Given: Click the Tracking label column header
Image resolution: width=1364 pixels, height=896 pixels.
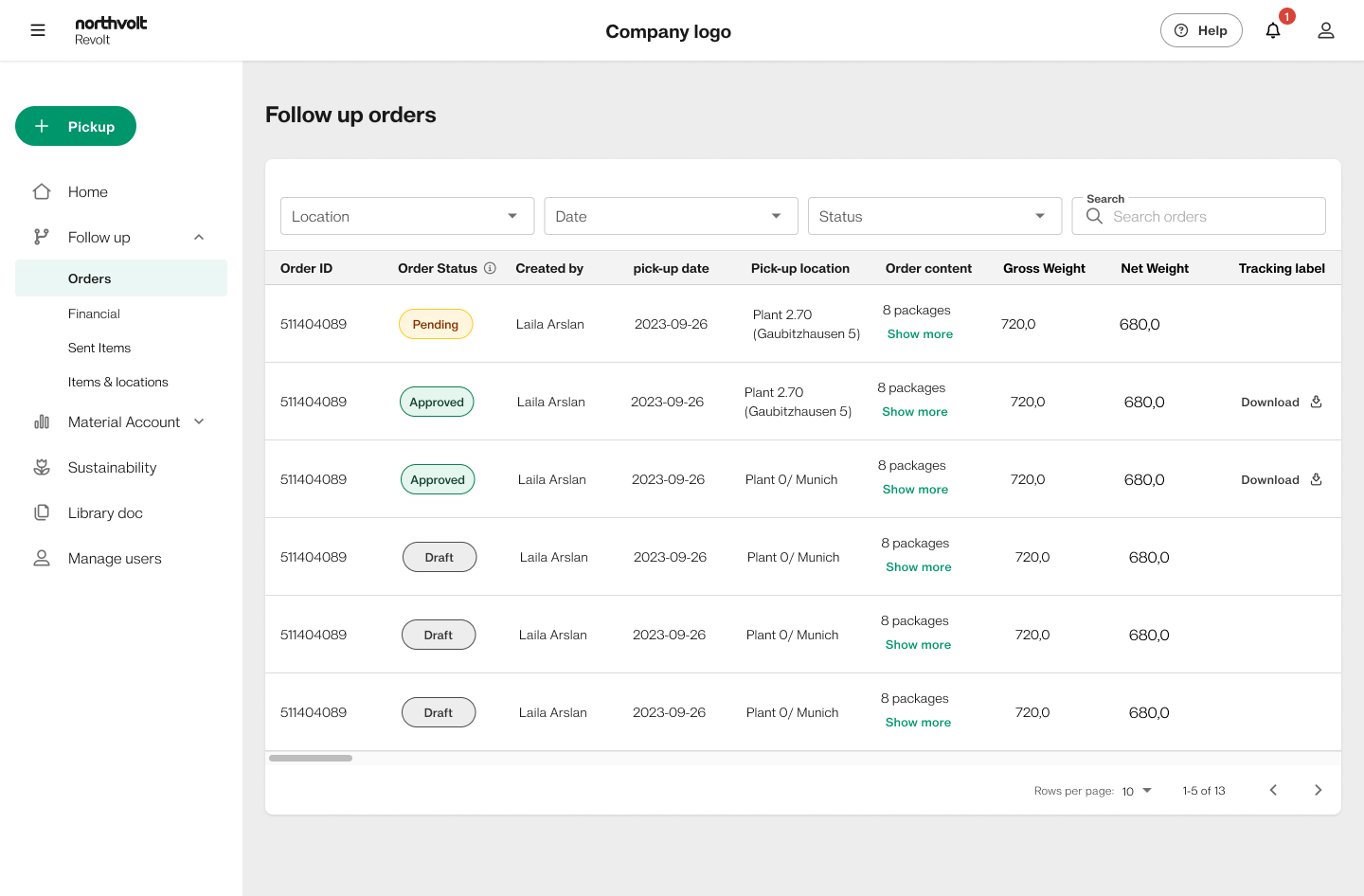Looking at the screenshot, I should pyautogui.click(x=1282, y=268).
